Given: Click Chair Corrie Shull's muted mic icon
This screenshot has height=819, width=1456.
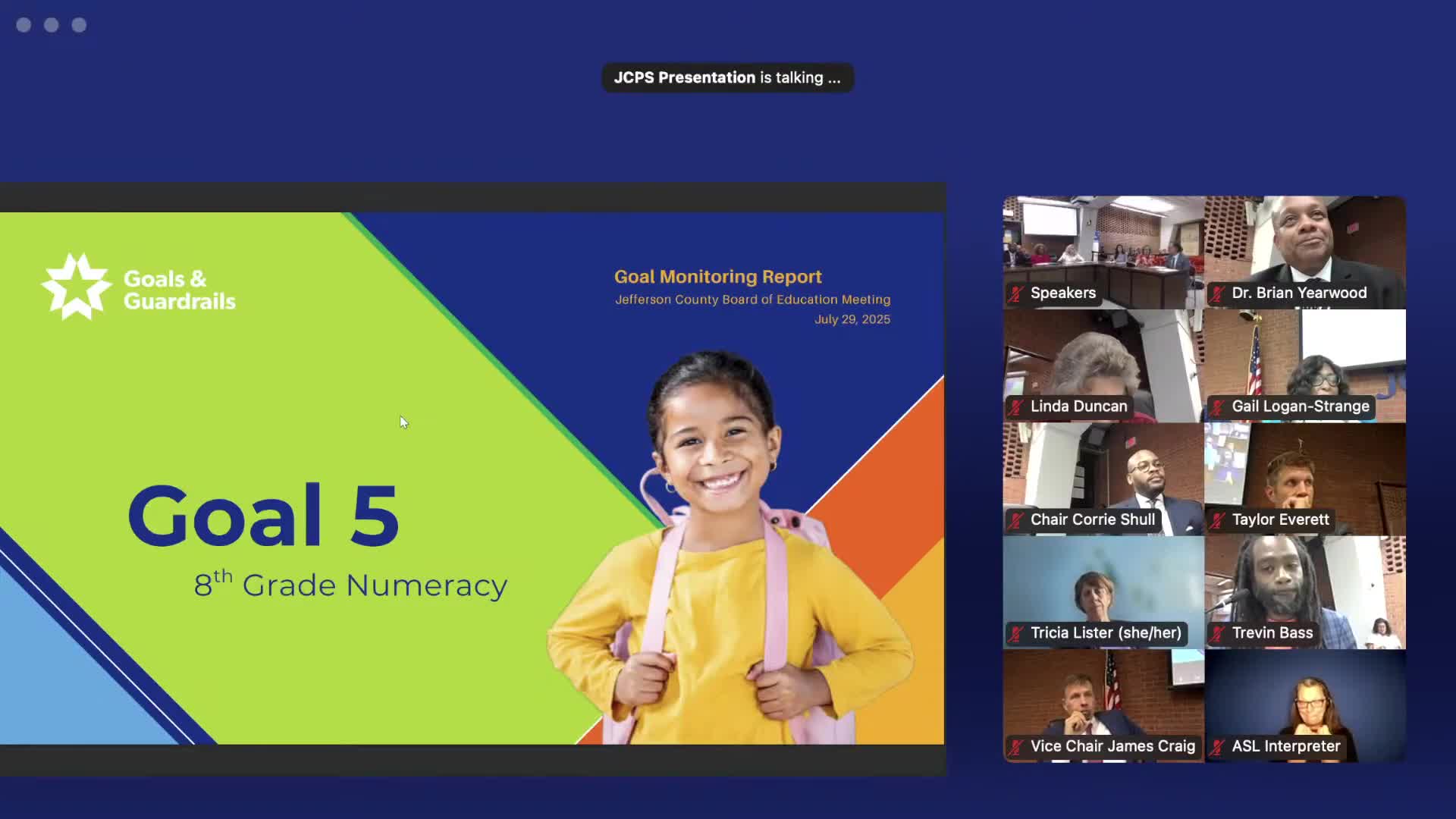Looking at the screenshot, I should (1015, 520).
